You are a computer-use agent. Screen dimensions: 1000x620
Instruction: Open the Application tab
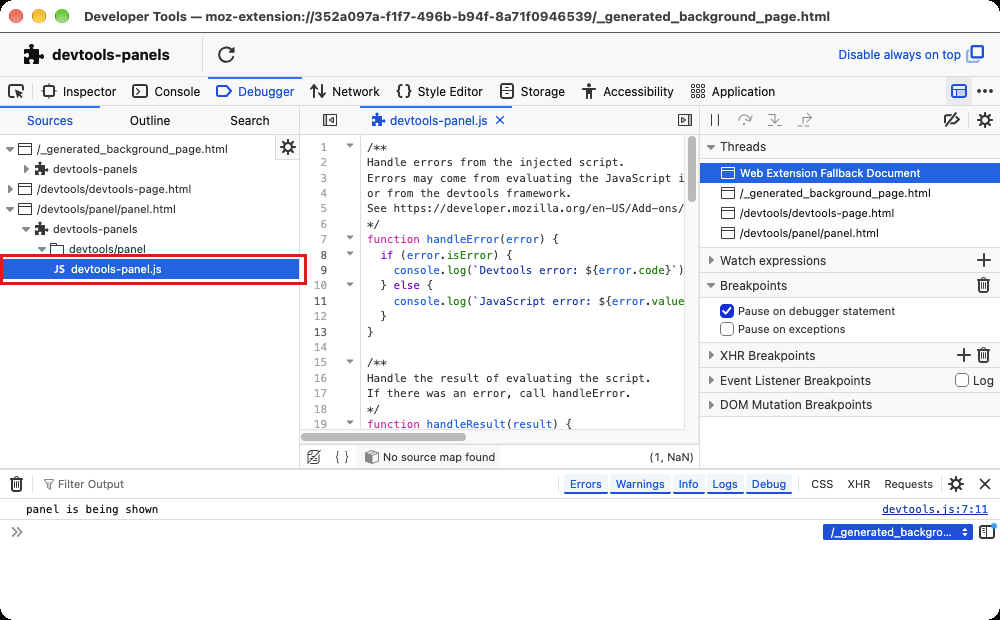tap(733, 91)
